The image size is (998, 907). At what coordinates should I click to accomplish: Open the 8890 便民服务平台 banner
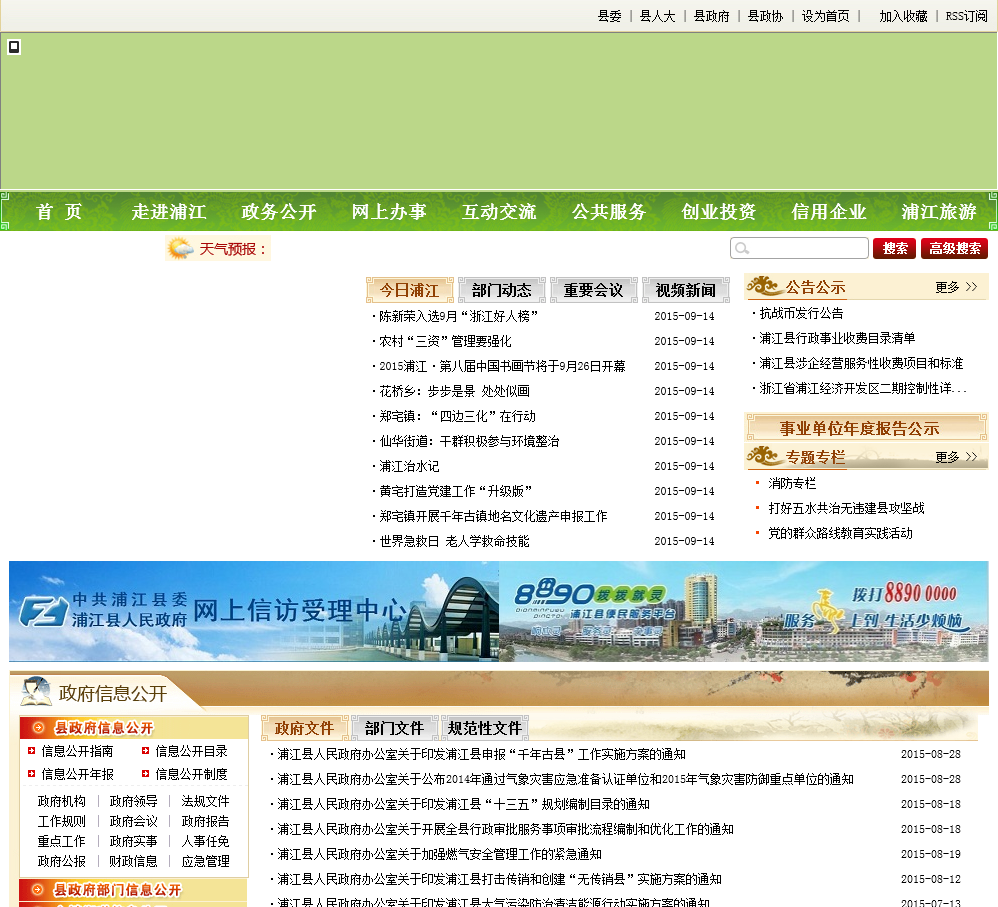click(743, 611)
